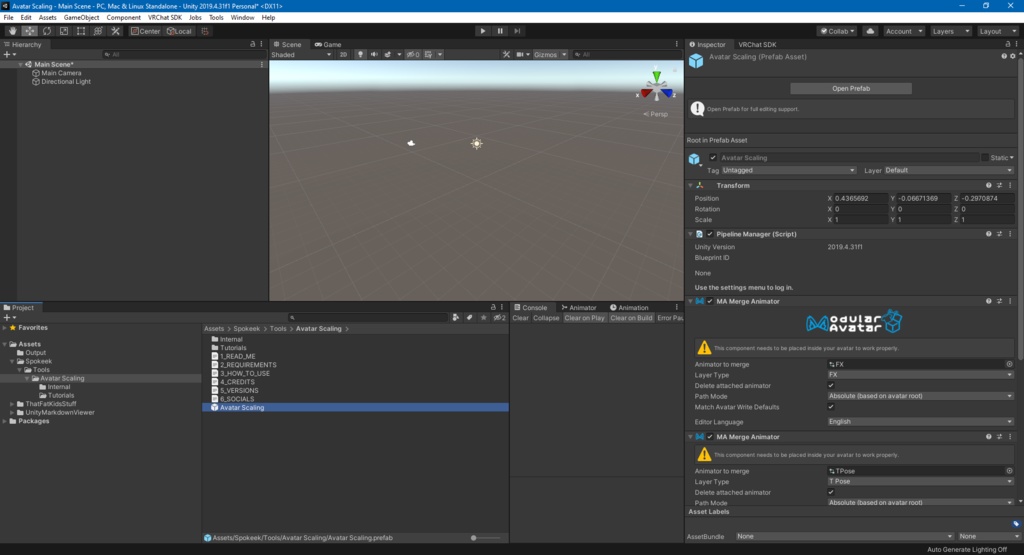1024x555 pixels.
Task: Select the Rotate tool
Action: click(x=46, y=31)
